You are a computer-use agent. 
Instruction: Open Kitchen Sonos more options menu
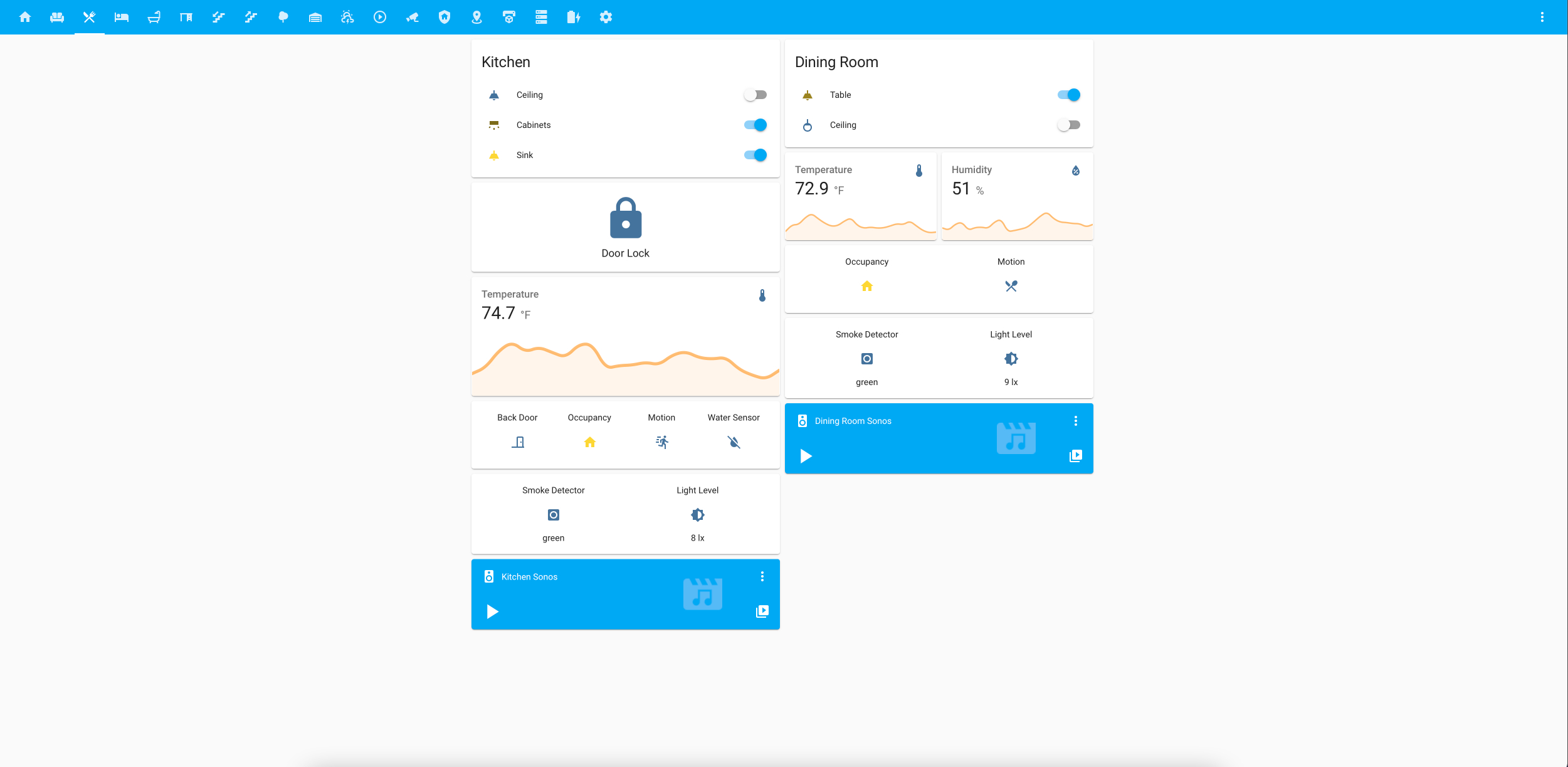pos(762,576)
